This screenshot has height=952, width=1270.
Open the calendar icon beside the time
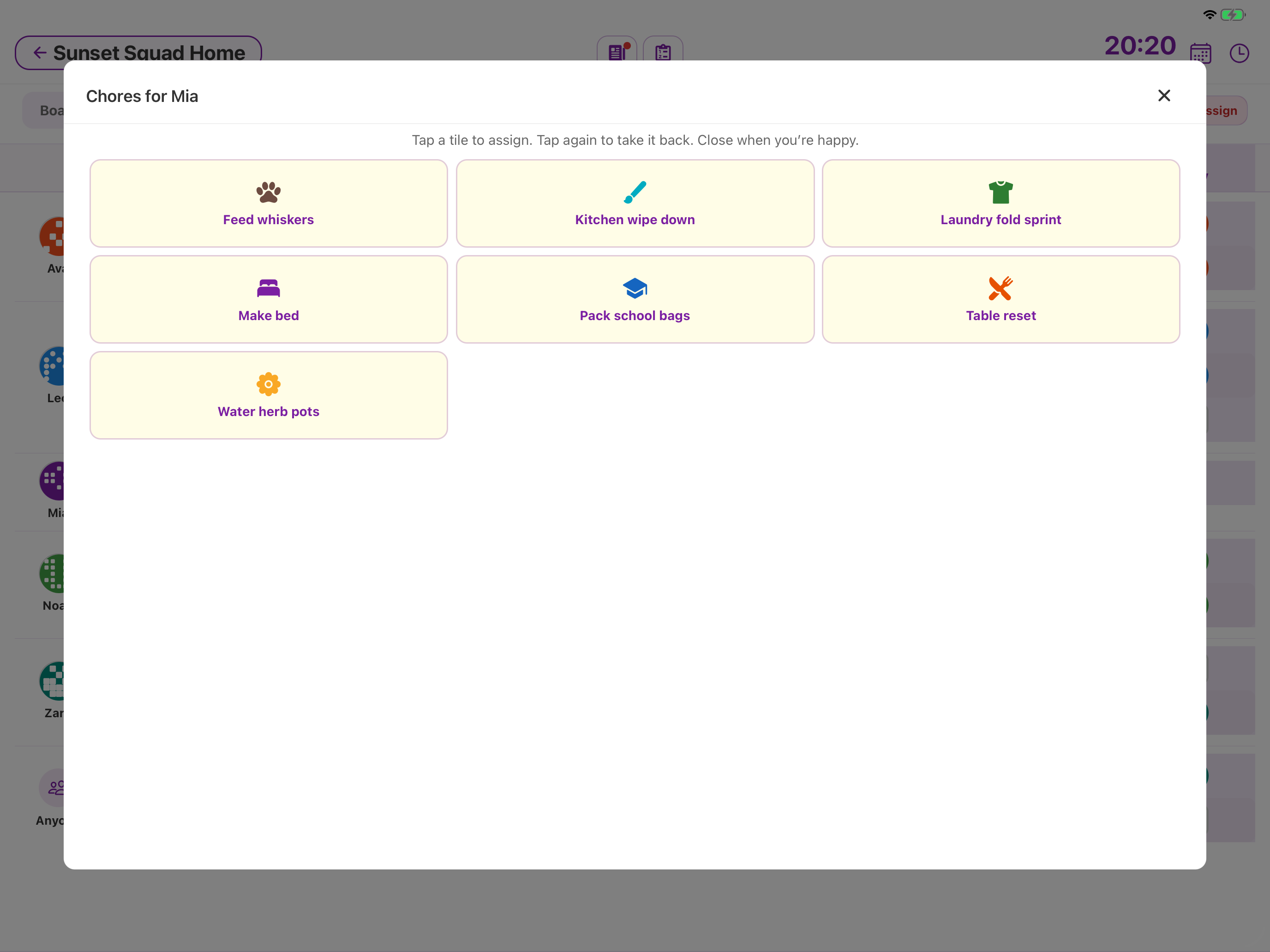click(x=1200, y=53)
